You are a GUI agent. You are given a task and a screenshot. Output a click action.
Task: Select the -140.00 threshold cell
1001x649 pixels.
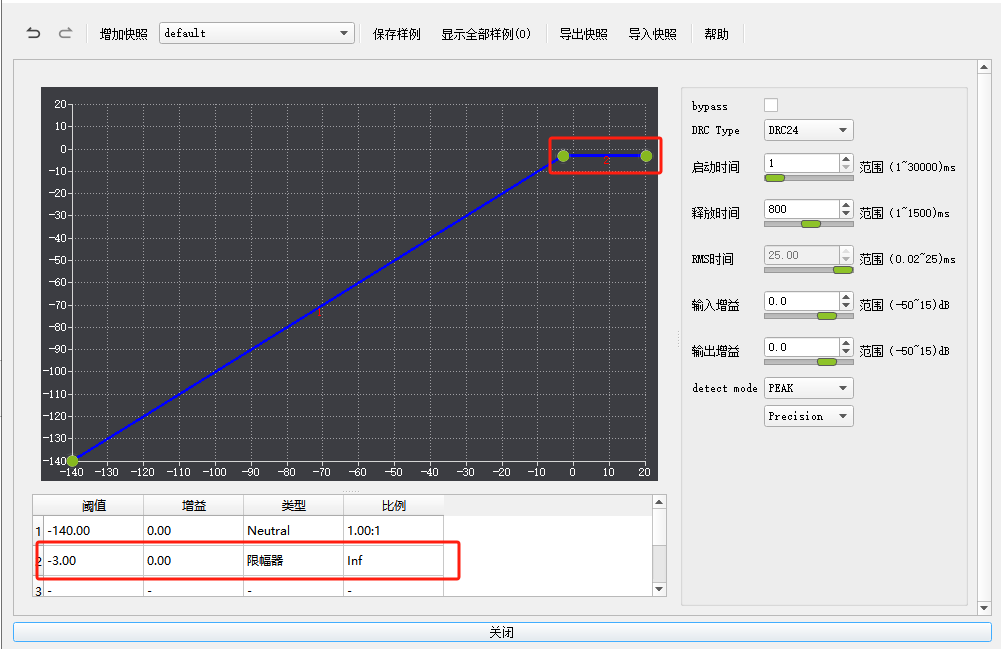click(x=94, y=530)
